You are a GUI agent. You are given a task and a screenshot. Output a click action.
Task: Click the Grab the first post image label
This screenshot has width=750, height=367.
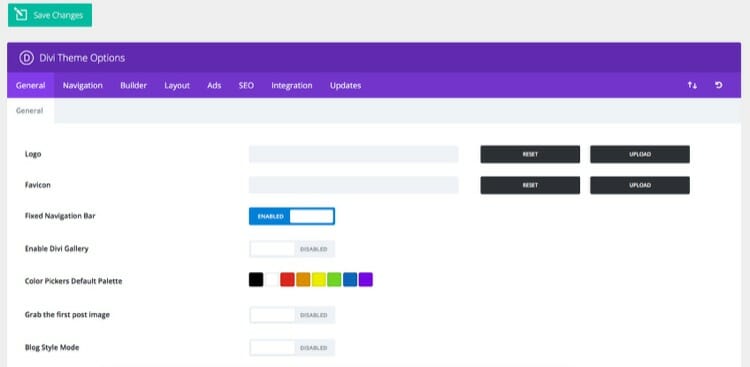67,314
